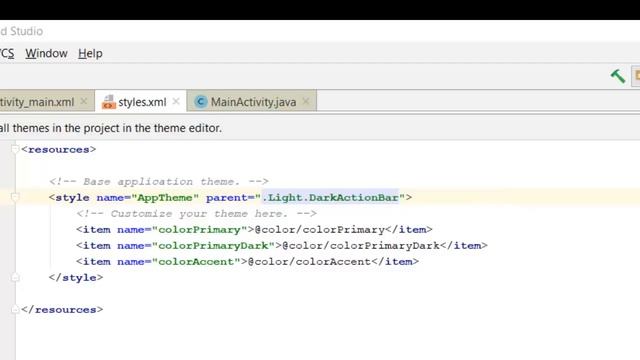640x360 pixels.
Task: Close the MainActivity.java tab
Action: point(306,101)
